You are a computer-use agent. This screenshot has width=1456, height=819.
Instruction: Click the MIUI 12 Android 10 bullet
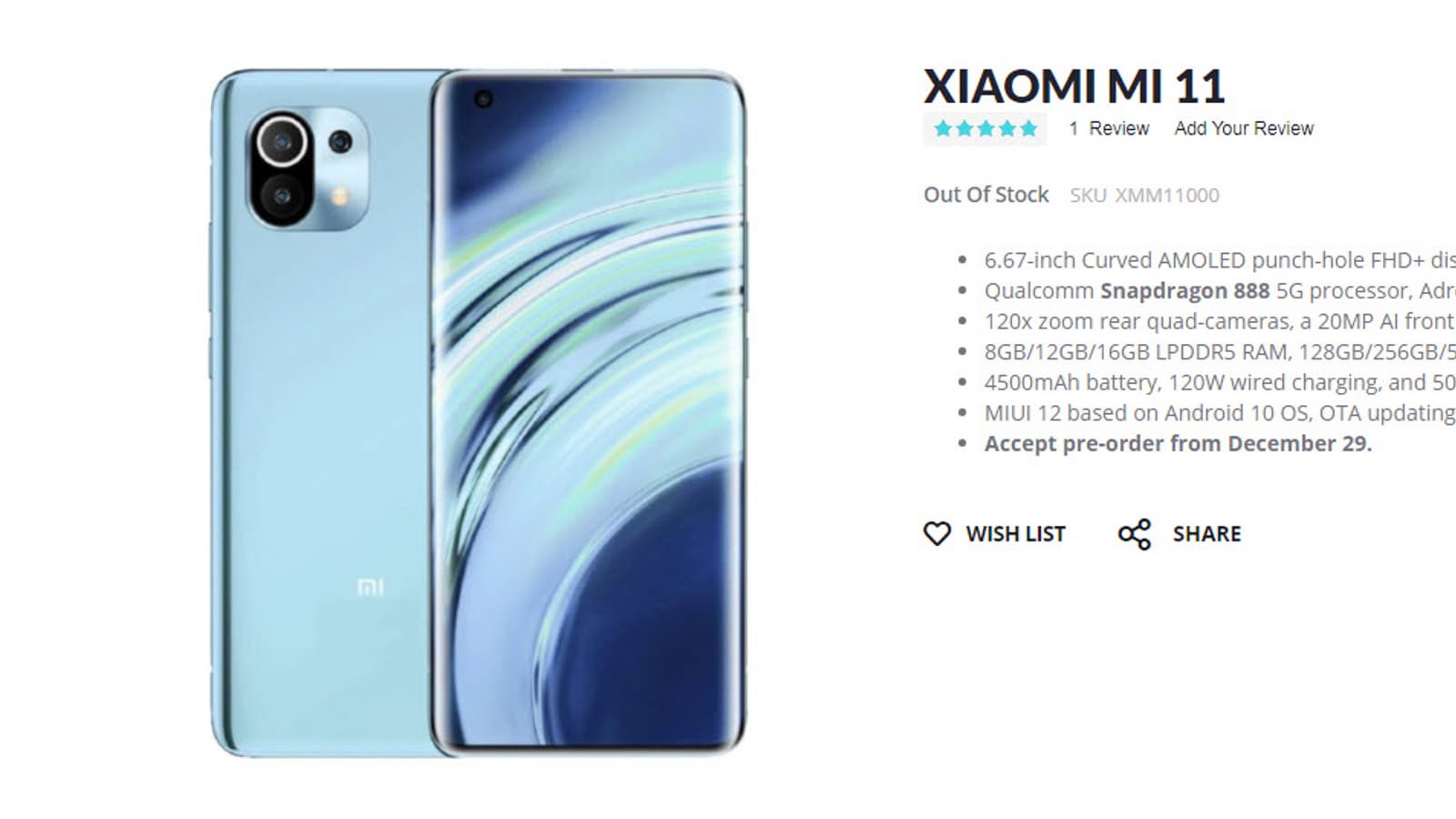click(1220, 413)
